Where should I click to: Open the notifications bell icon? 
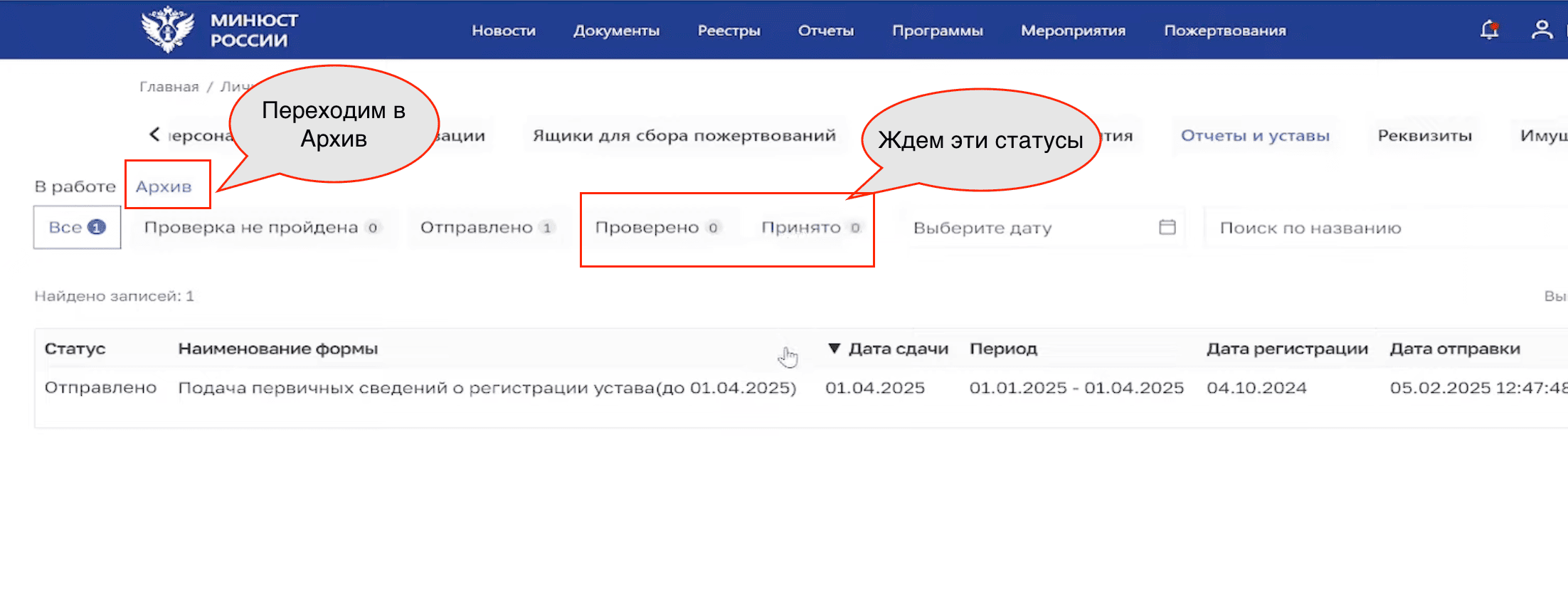pyautogui.click(x=1489, y=30)
